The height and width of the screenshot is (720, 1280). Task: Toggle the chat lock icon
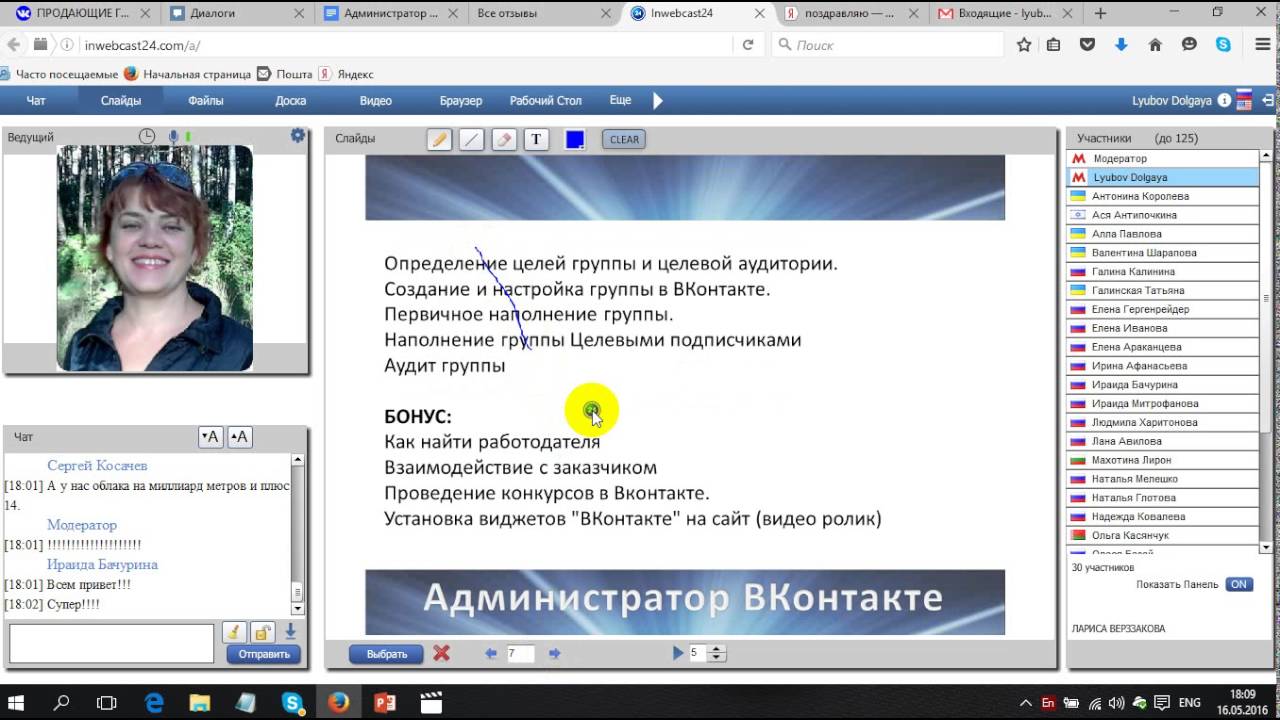click(262, 632)
